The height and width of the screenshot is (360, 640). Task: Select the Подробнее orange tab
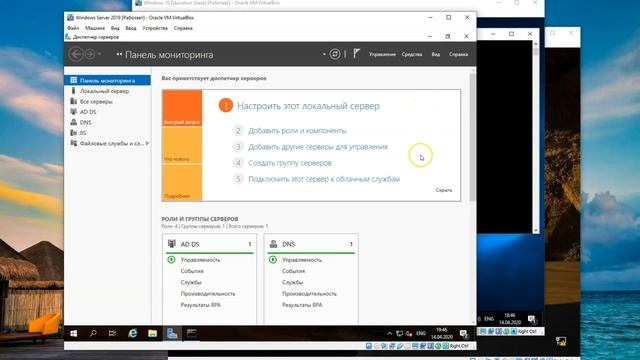click(182, 182)
